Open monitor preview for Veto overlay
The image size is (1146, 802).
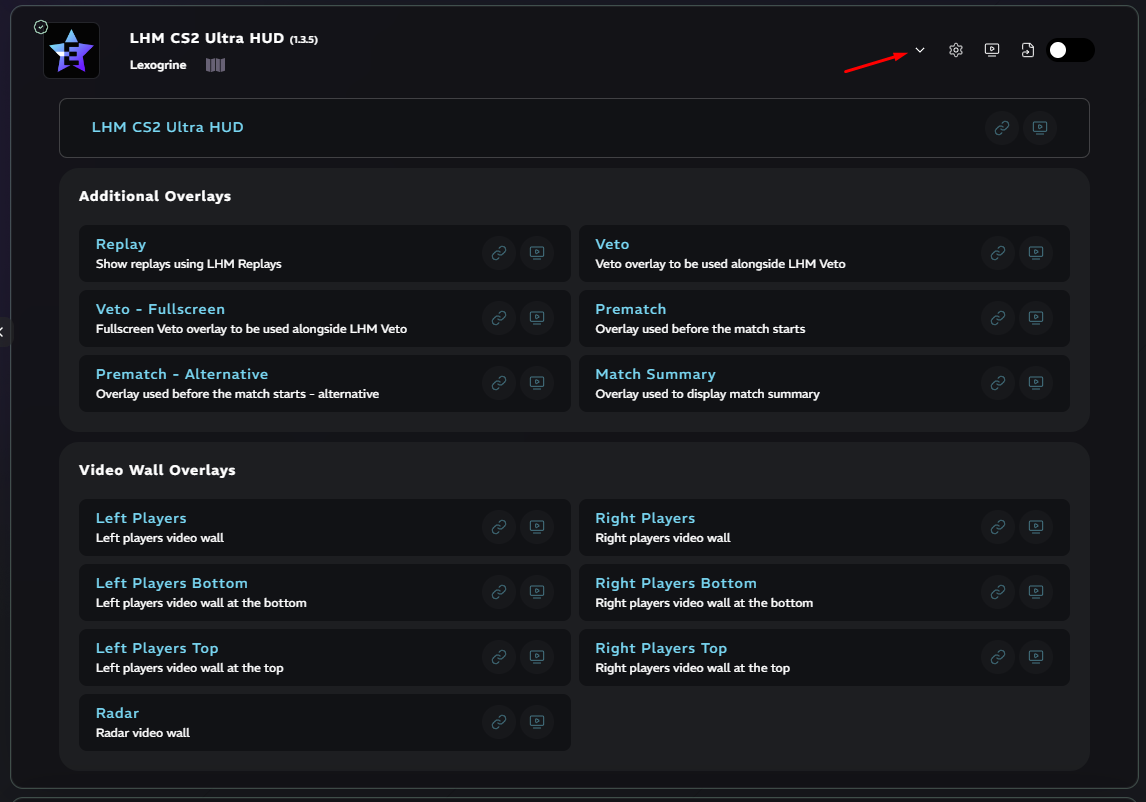click(x=1036, y=253)
